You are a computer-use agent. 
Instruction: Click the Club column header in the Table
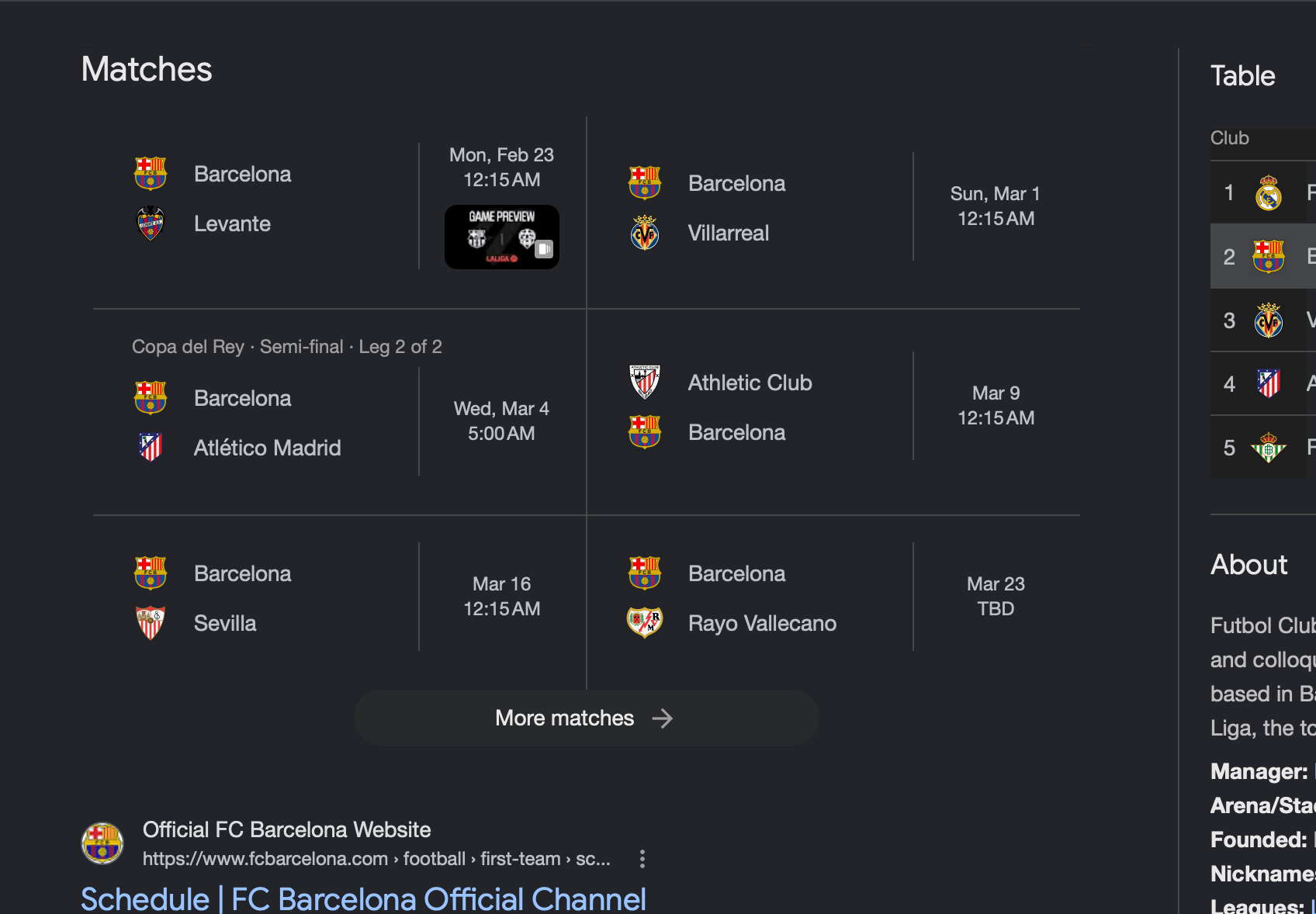tap(1230, 138)
